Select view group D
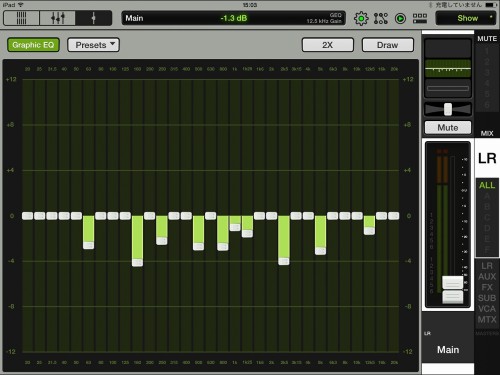 click(487, 228)
